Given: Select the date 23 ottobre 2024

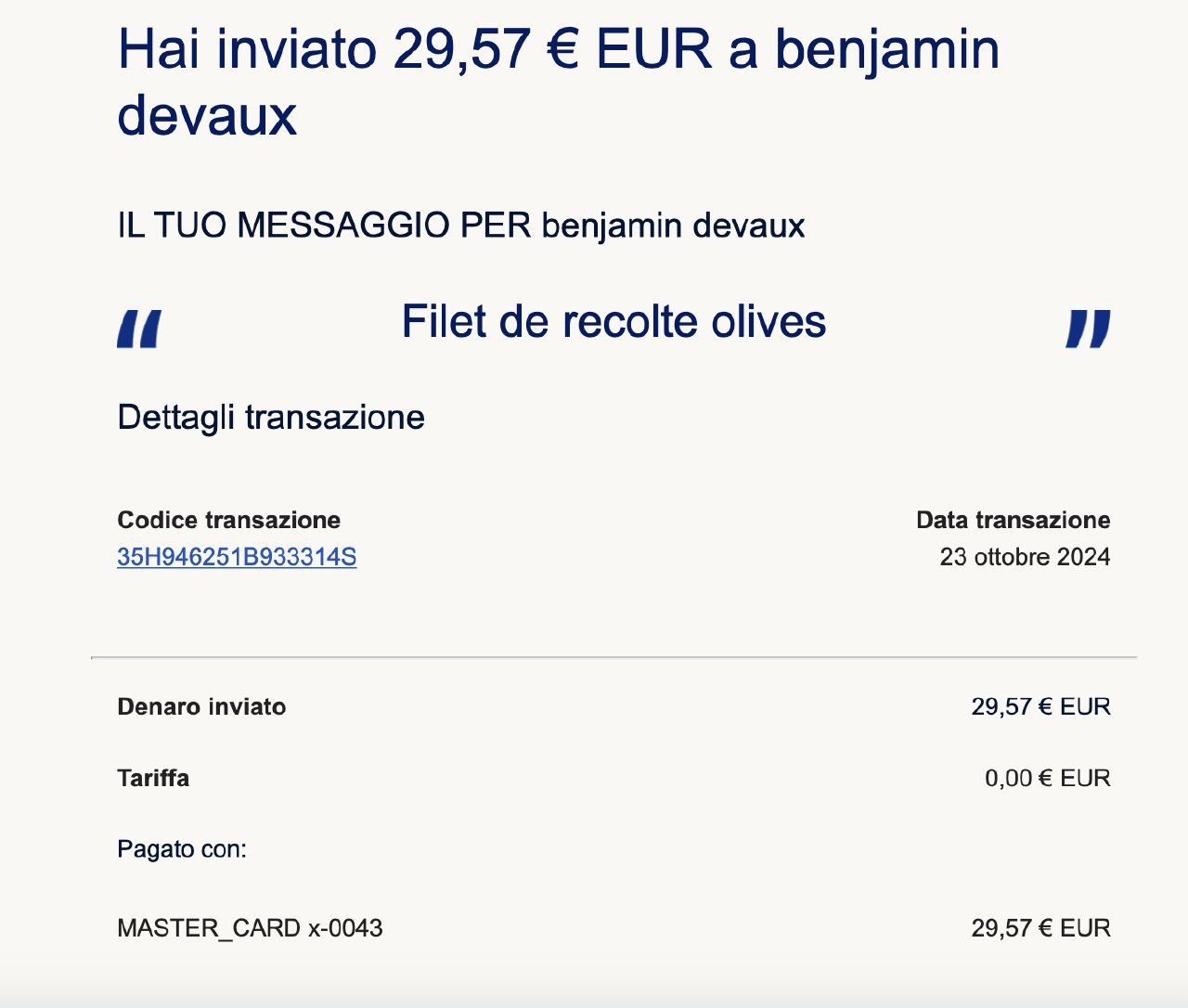Looking at the screenshot, I should tap(1025, 557).
